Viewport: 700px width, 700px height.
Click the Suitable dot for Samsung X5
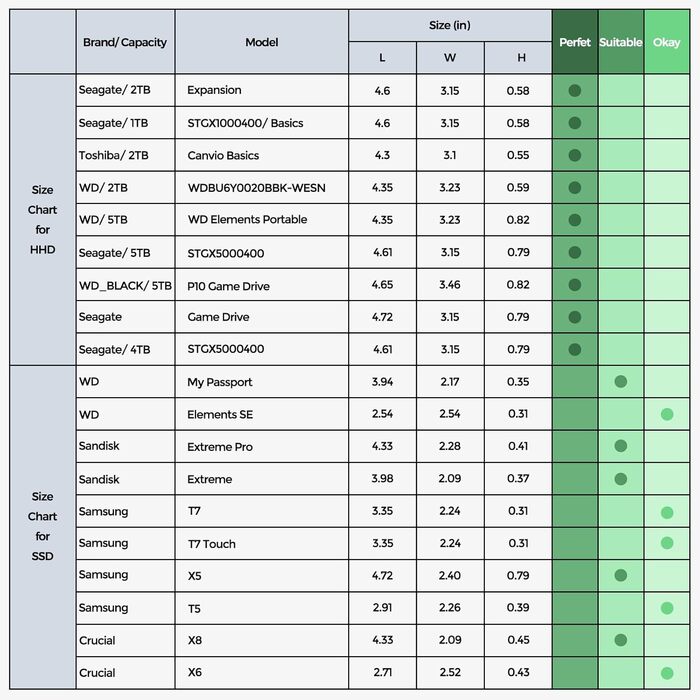tap(621, 575)
